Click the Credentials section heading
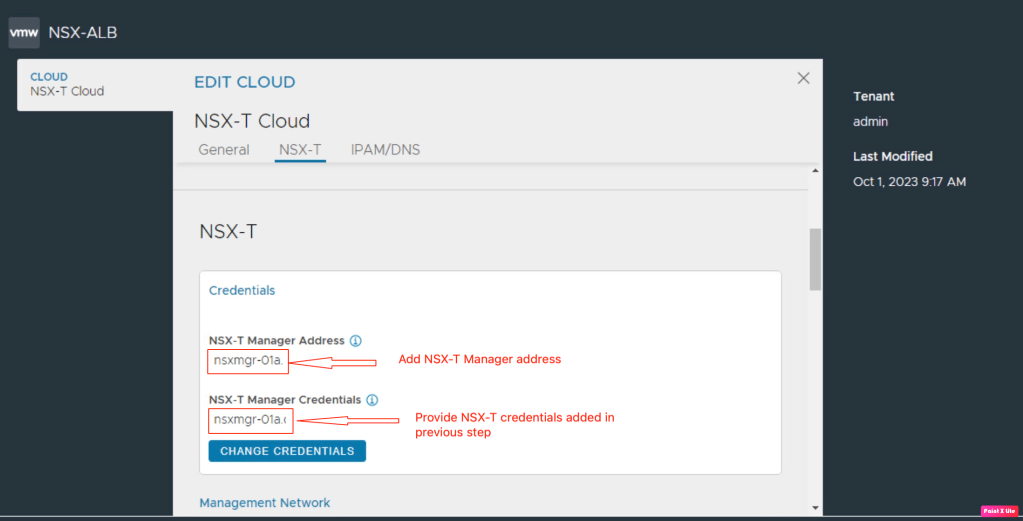This screenshot has width=1023, height=521. pos(242,290)
